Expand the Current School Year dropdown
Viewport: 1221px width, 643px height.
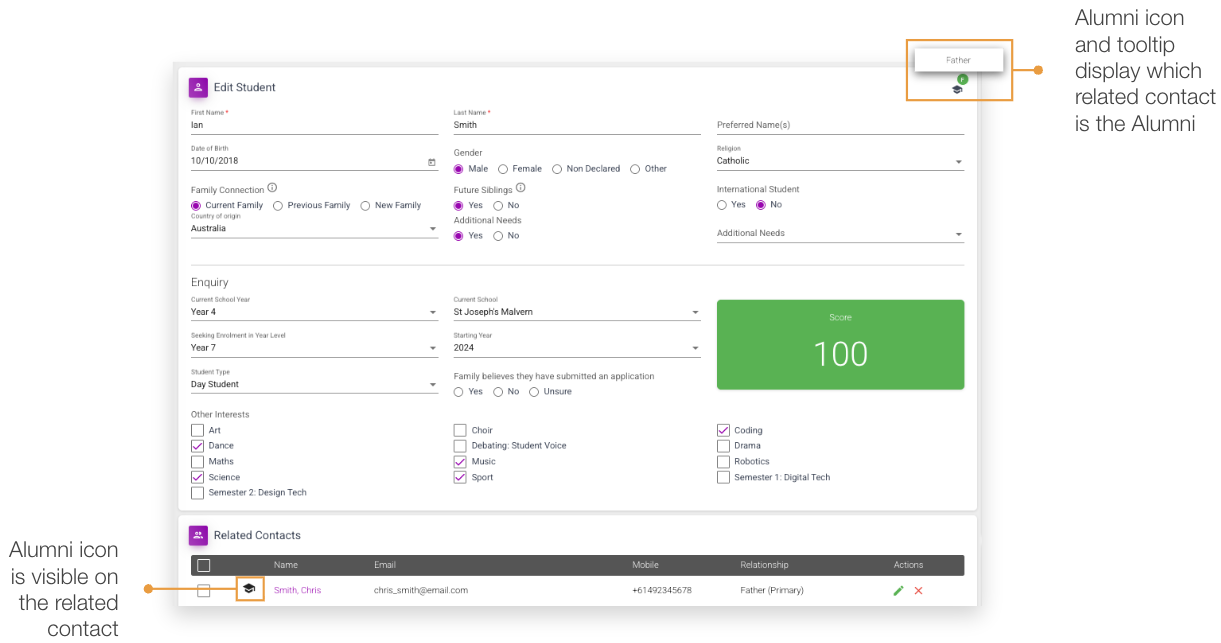[x=314, y=312]
